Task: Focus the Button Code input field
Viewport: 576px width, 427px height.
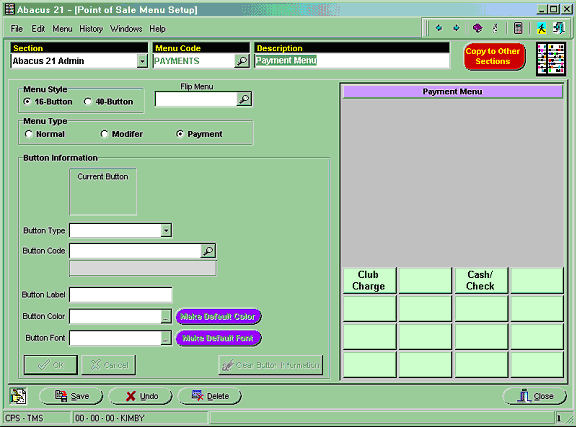Action: 135,251
